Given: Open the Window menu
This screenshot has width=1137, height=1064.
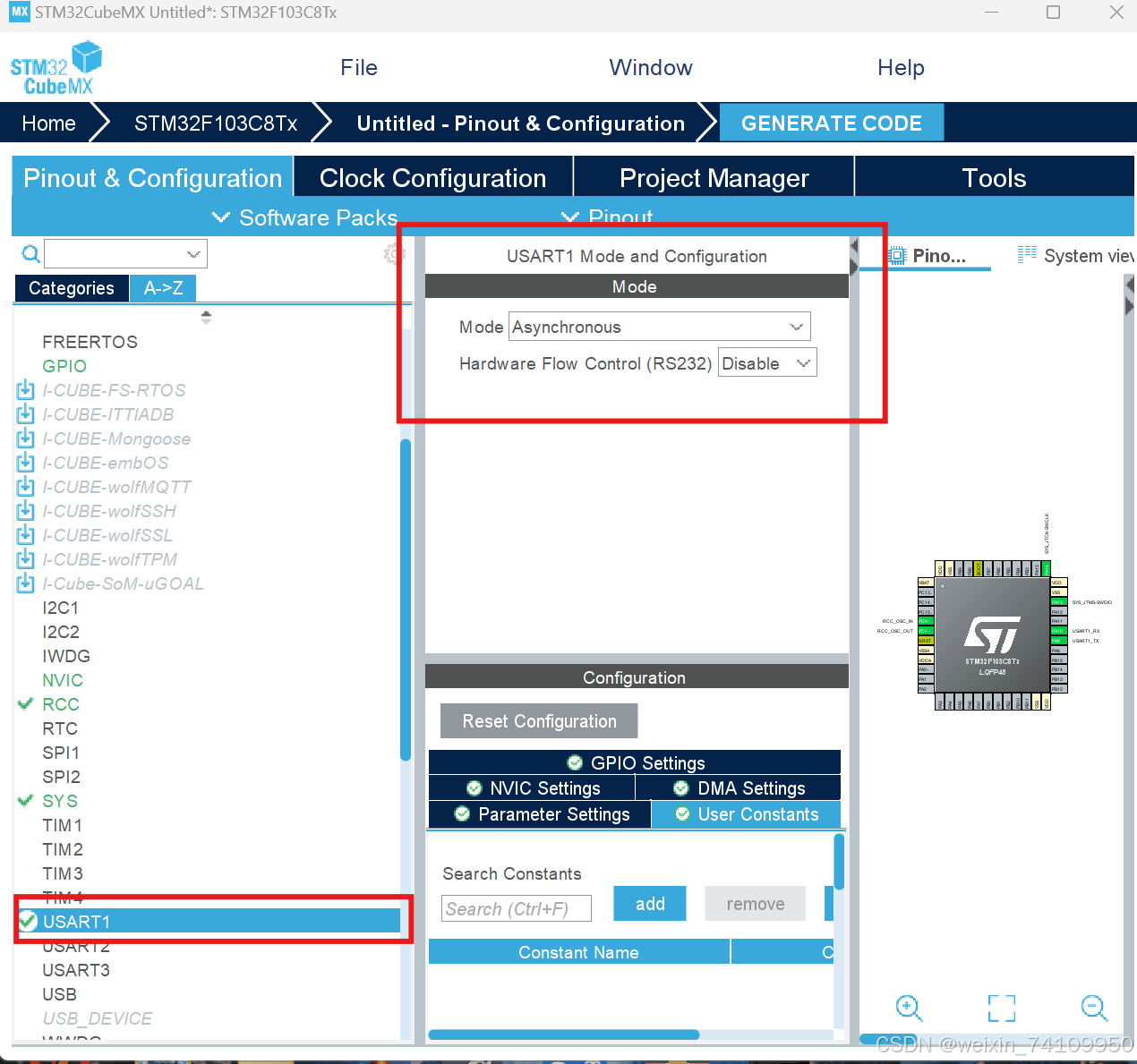Looking at the screenshot, I should click(x=651, y=68).
